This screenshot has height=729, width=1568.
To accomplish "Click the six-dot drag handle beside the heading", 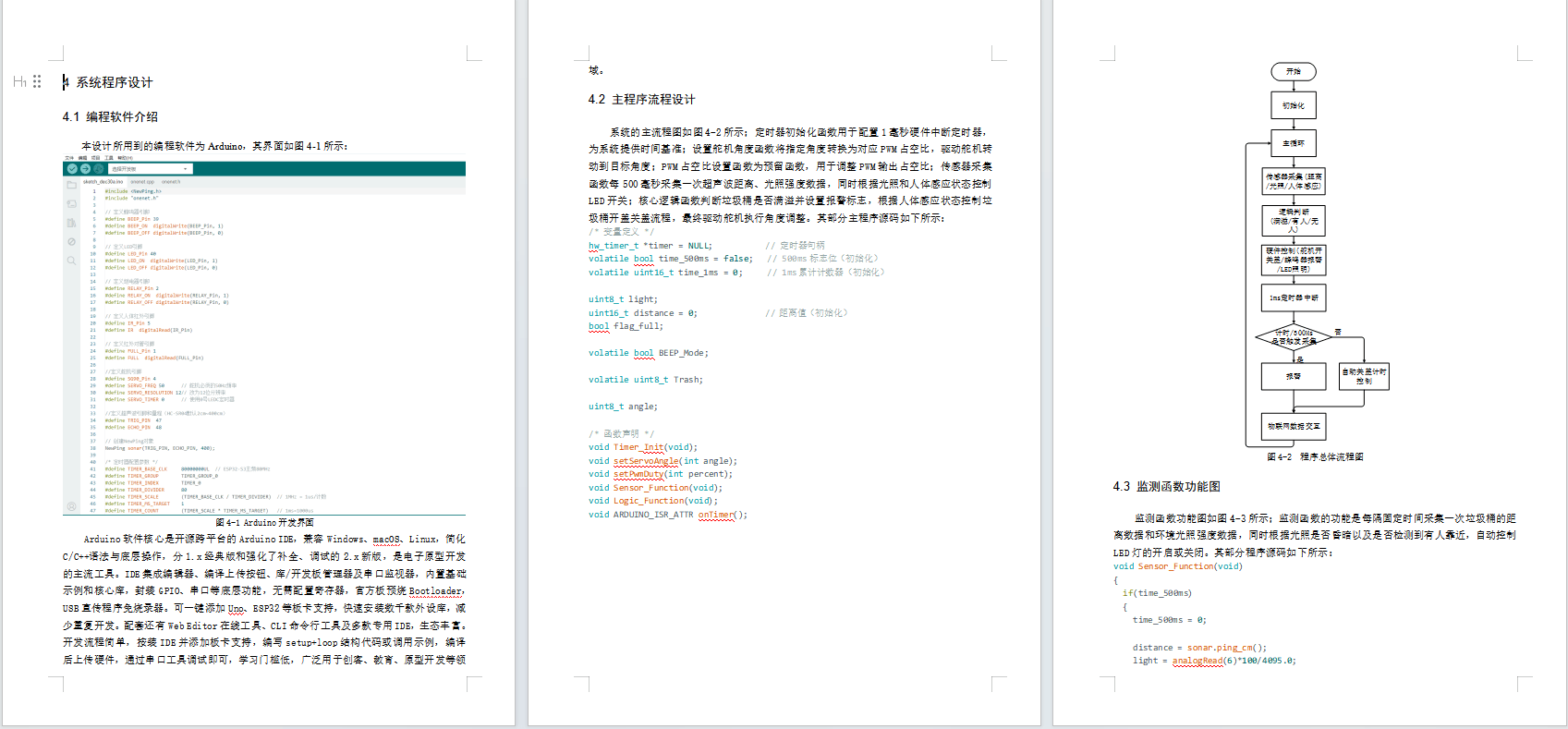I will (37, 81).
